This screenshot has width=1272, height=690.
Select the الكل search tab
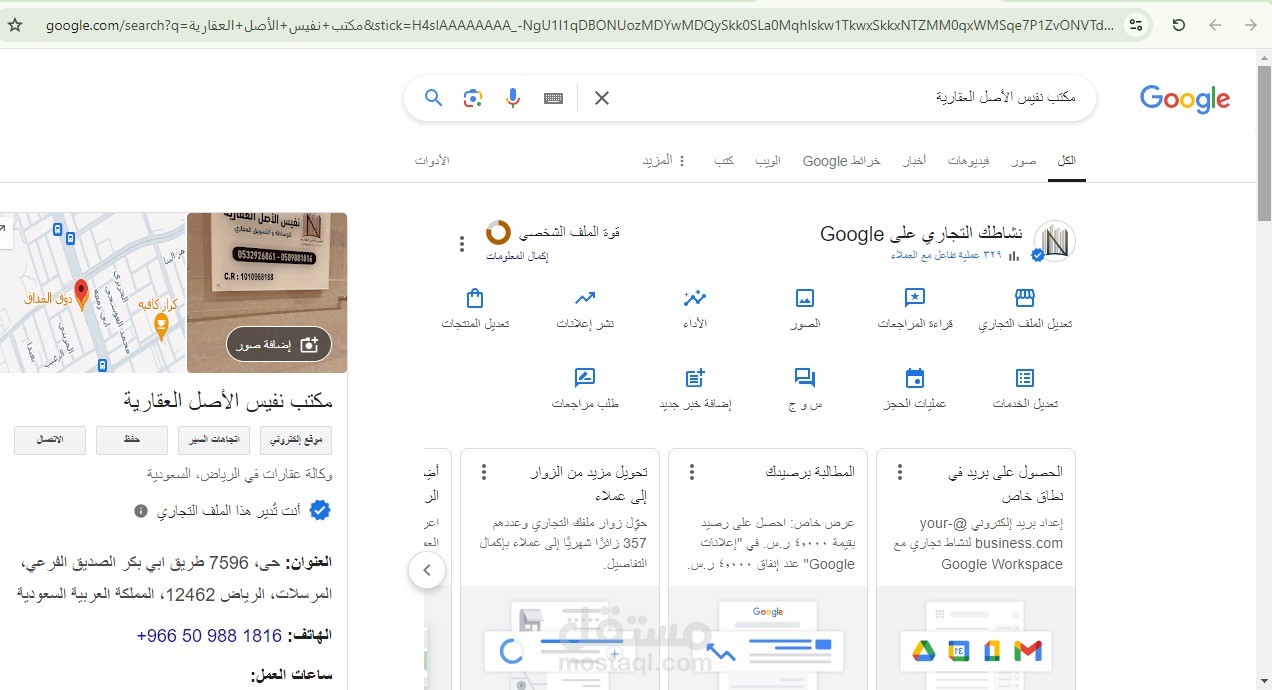coord(1066,161)
